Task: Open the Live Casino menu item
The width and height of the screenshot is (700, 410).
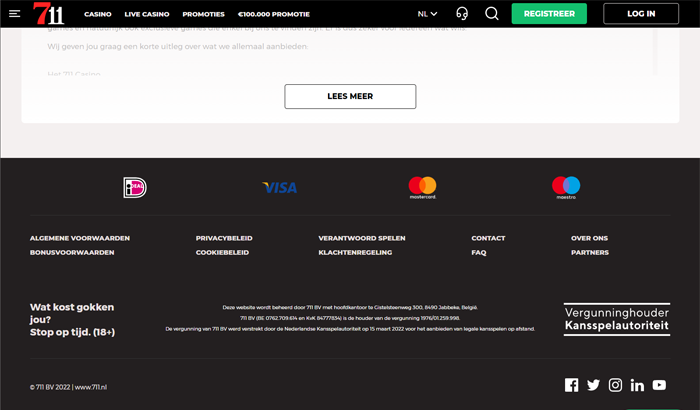Action: [147, 14]
